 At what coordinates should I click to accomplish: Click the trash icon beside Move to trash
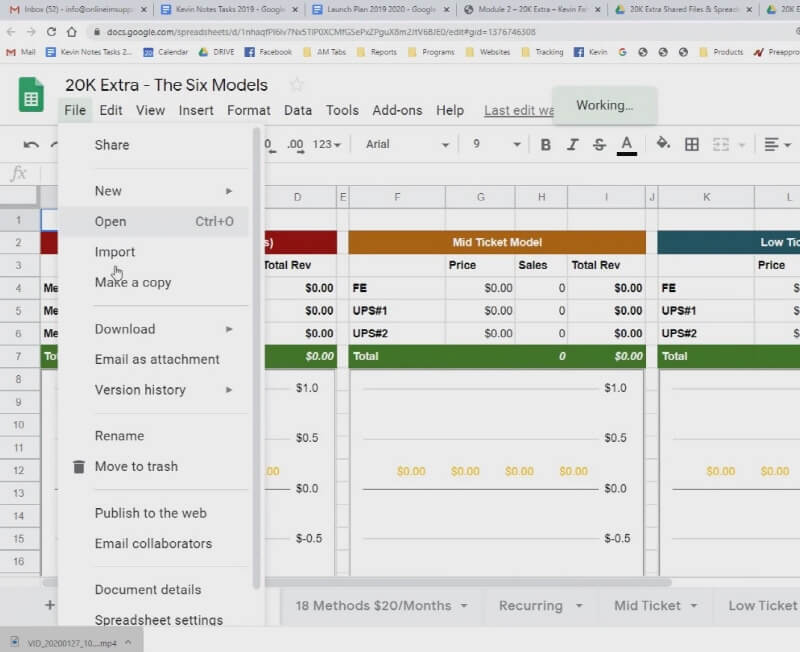coord(79,466)
